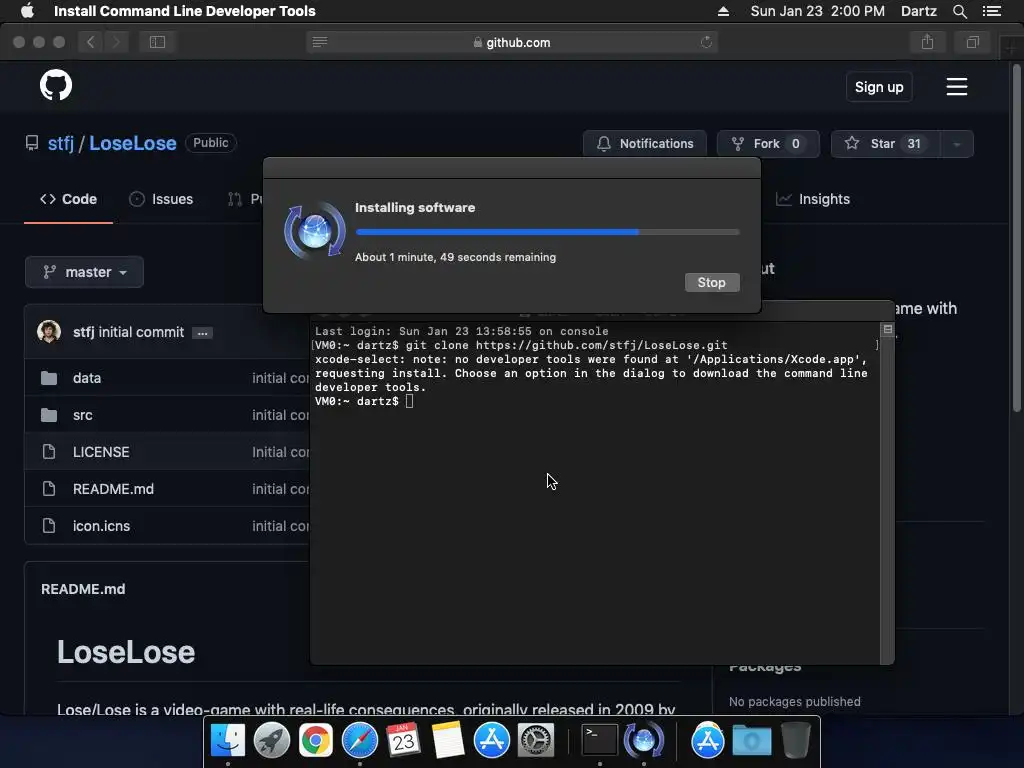Click the Notifications button
This screenshot has height=768, width=1024.
tap(645, 144)
